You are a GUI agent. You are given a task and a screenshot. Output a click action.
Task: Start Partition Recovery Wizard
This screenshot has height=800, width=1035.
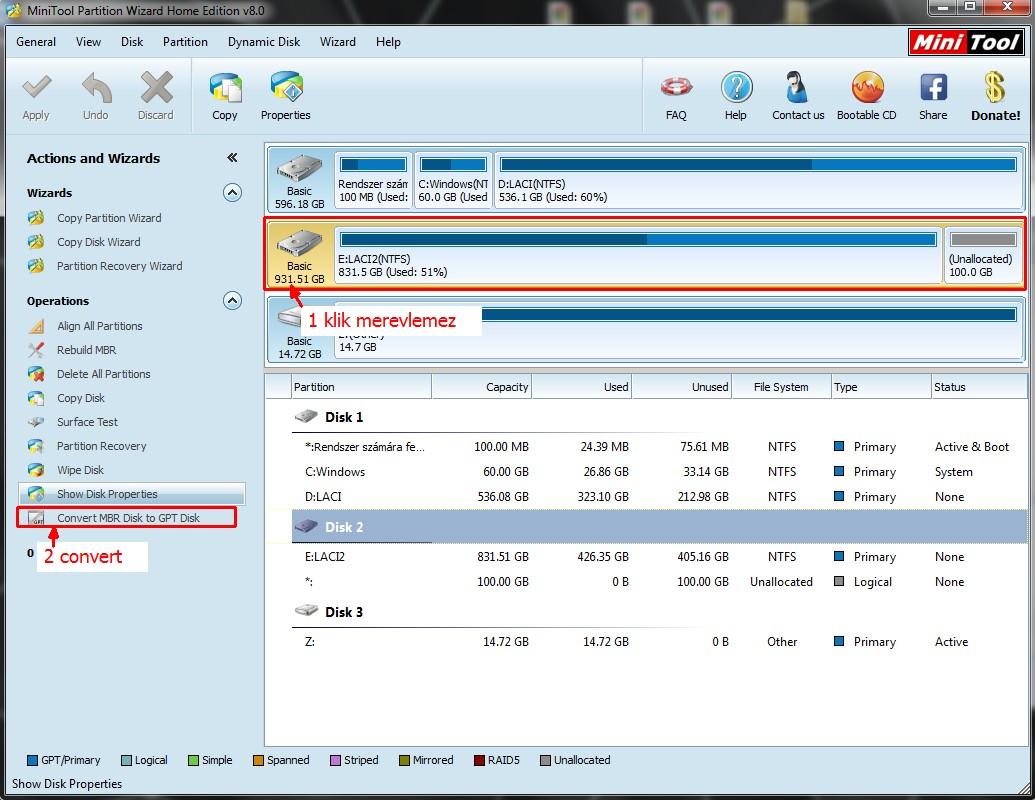(119, 266)
